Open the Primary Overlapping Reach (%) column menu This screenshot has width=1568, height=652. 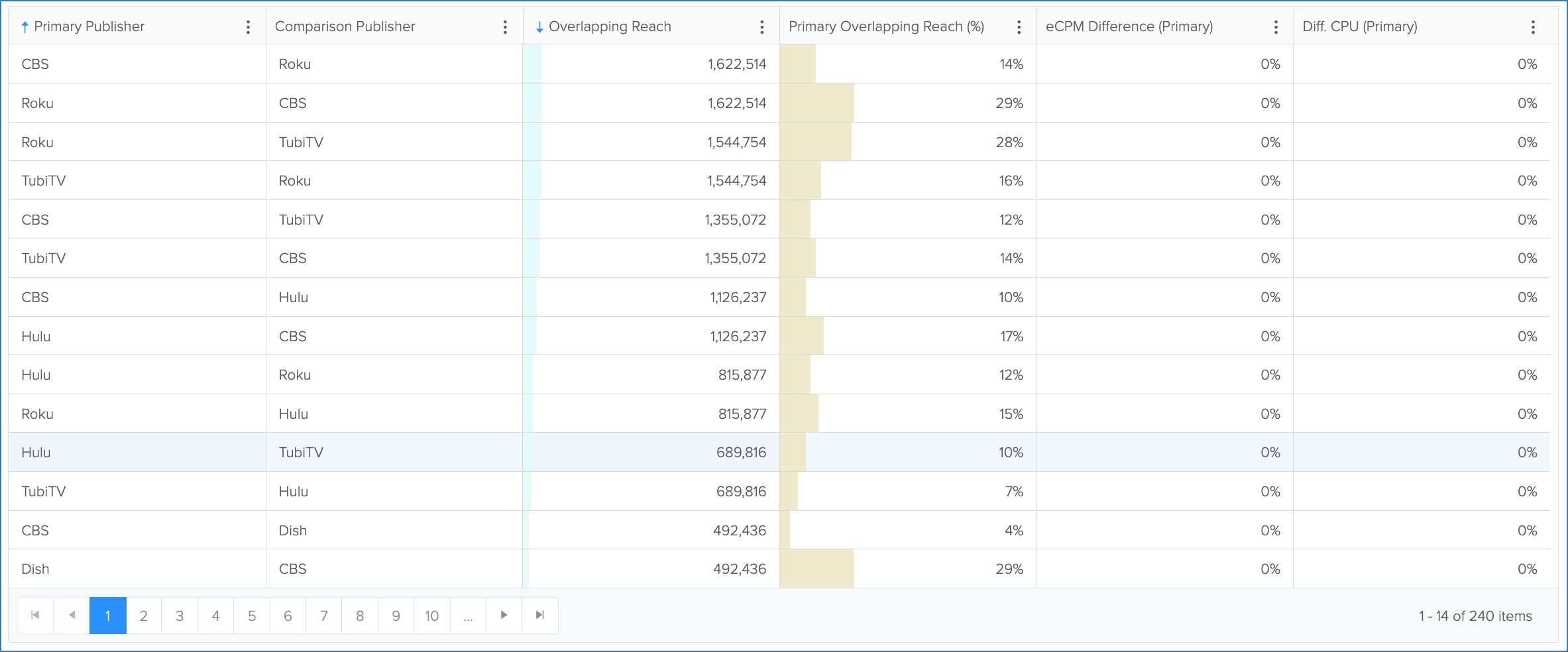point(1019,27)
